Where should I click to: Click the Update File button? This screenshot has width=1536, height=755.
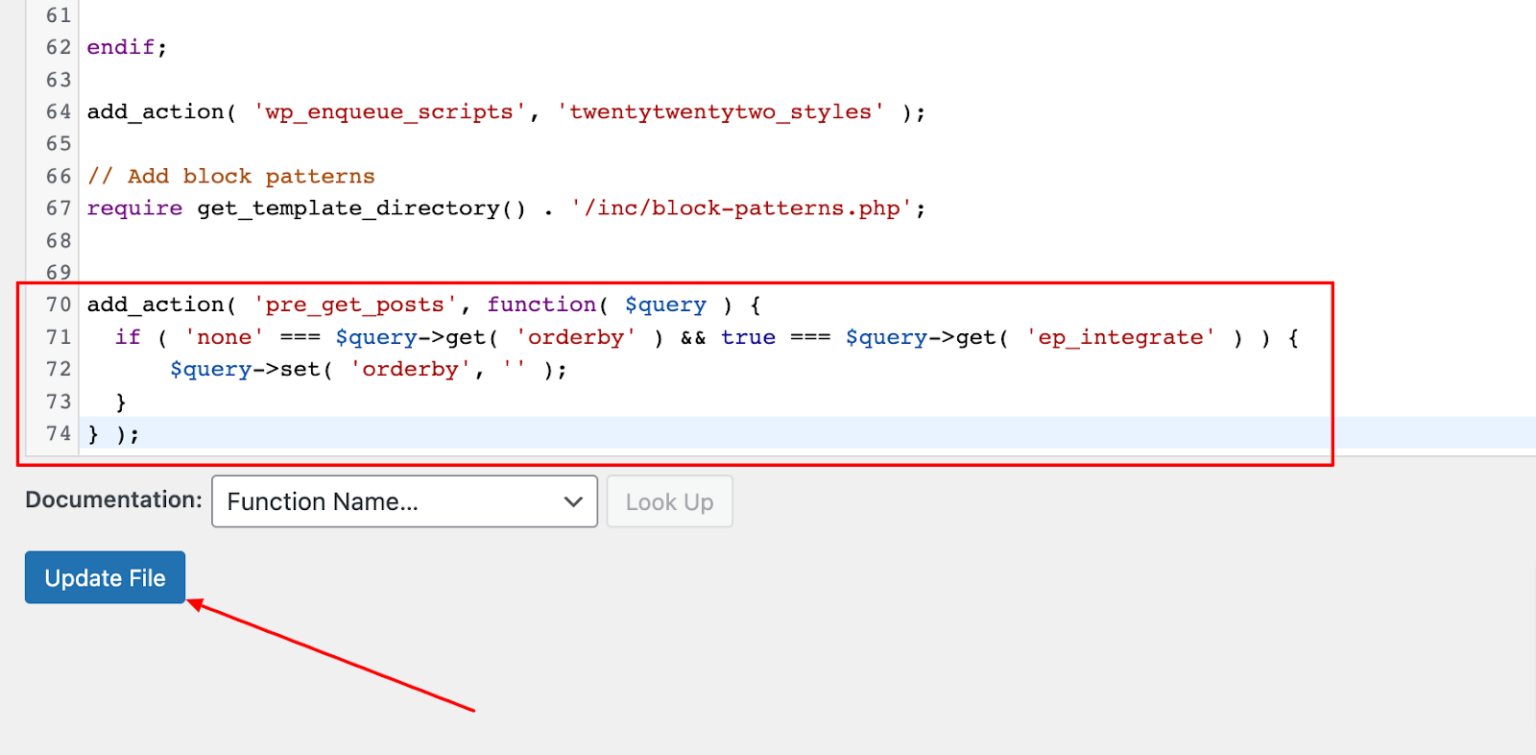104,577
